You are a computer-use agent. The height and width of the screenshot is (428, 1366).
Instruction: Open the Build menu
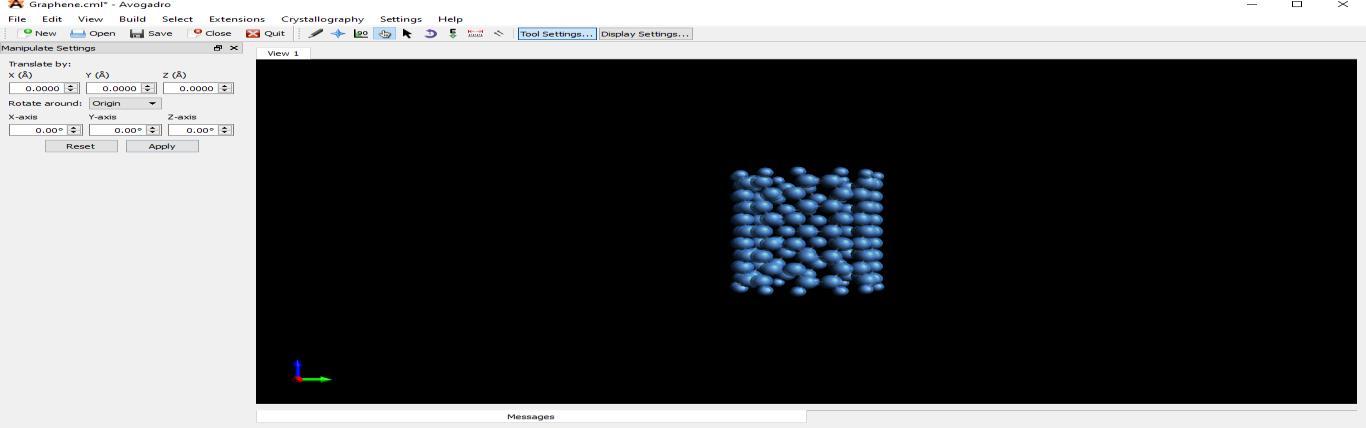pyautogui.click(x=132, y=18)
